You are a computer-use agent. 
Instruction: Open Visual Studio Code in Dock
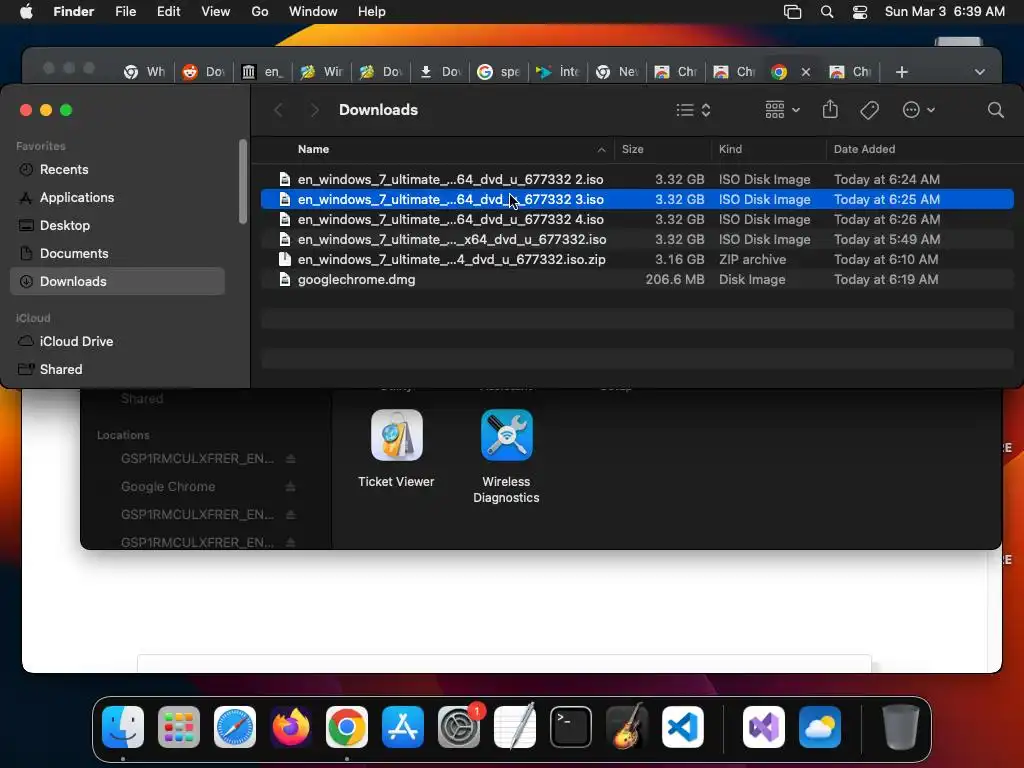click(683, 727)
